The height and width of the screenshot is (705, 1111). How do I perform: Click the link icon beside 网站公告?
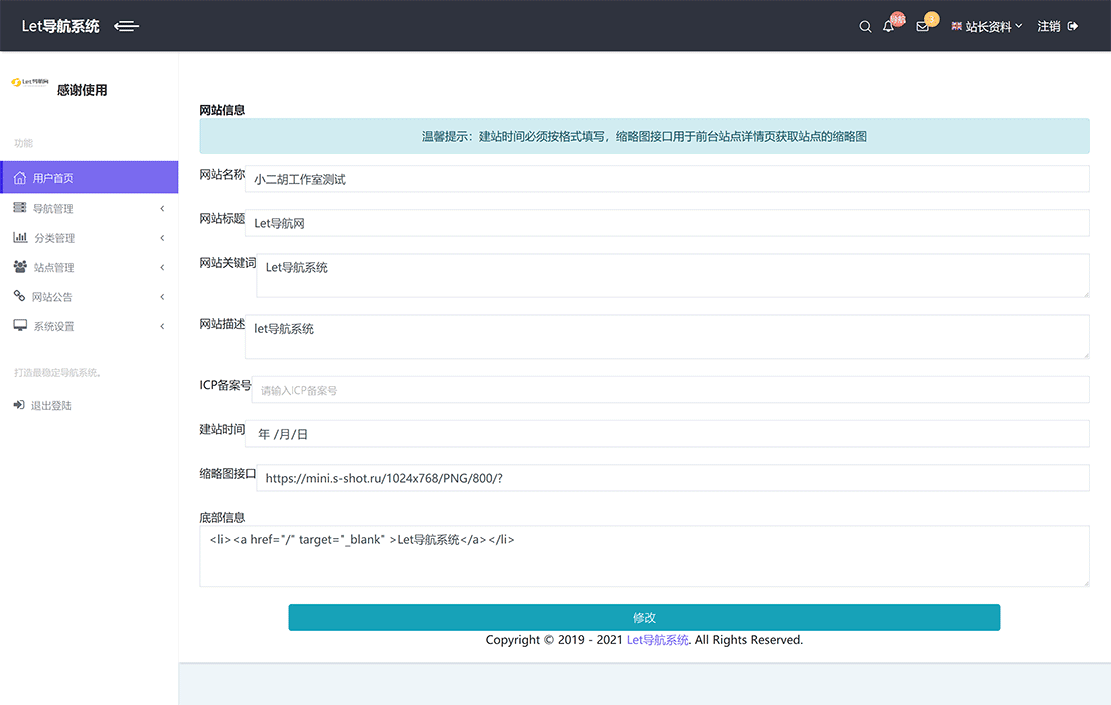click(x=21, y=296)
